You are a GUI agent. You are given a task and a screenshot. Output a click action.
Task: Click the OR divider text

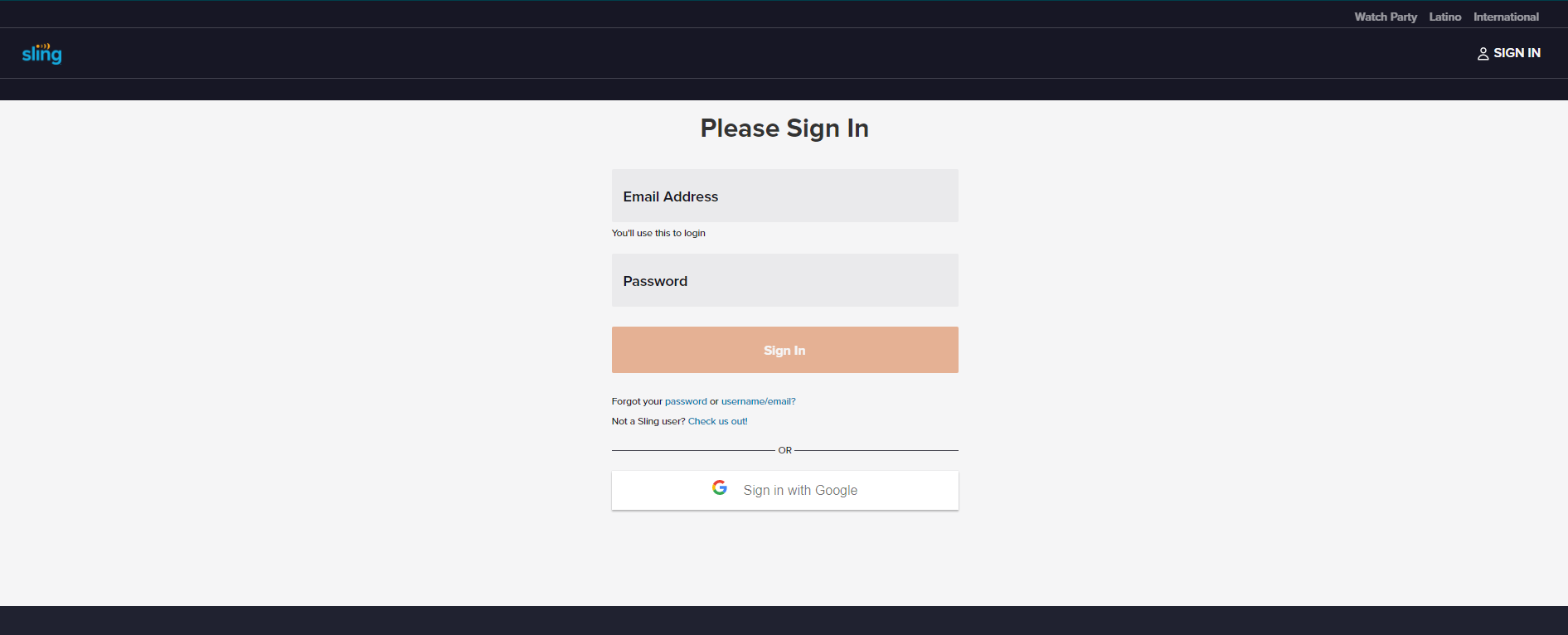click(784, 450)
